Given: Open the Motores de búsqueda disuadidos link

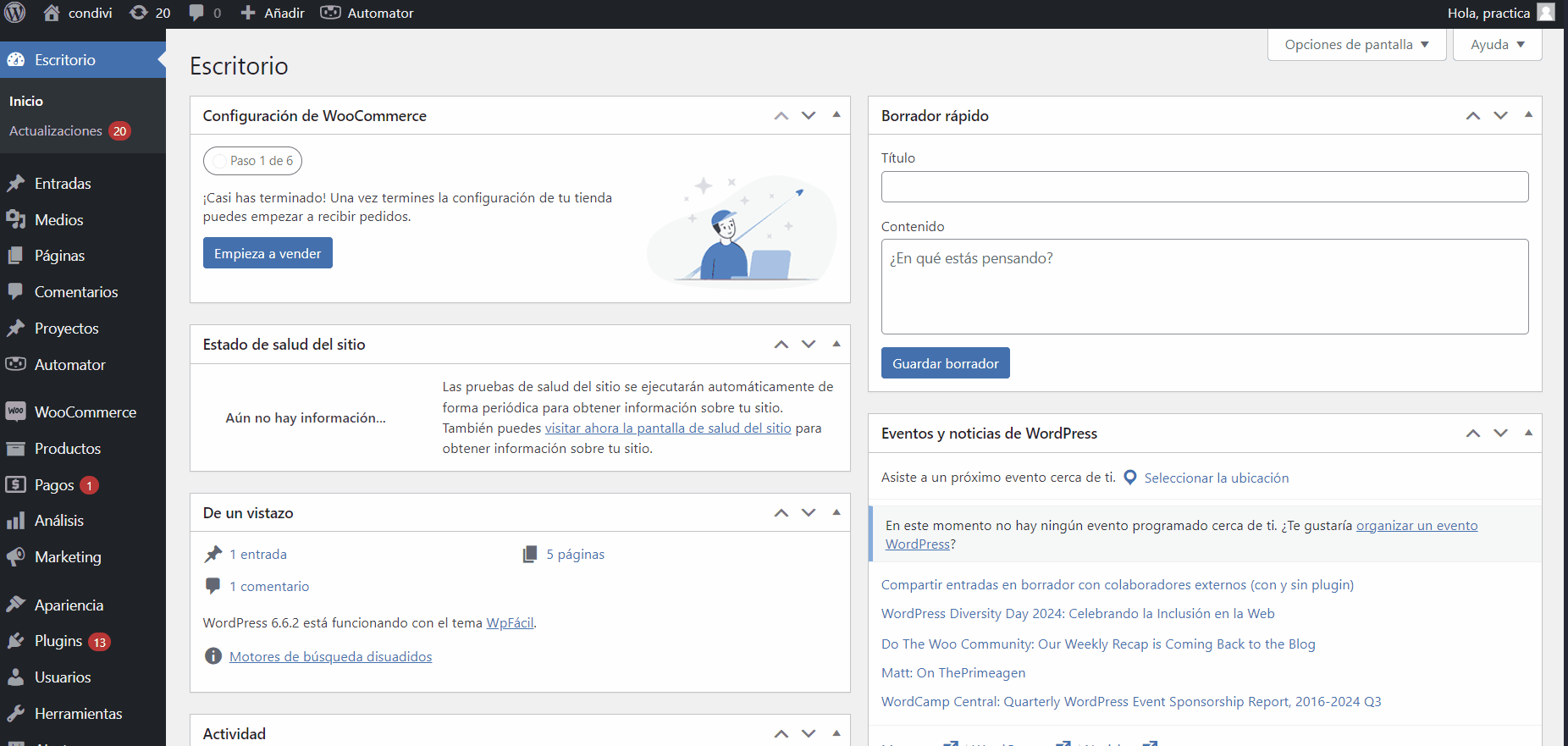Looking at the screenshot, I should [330, 656].
